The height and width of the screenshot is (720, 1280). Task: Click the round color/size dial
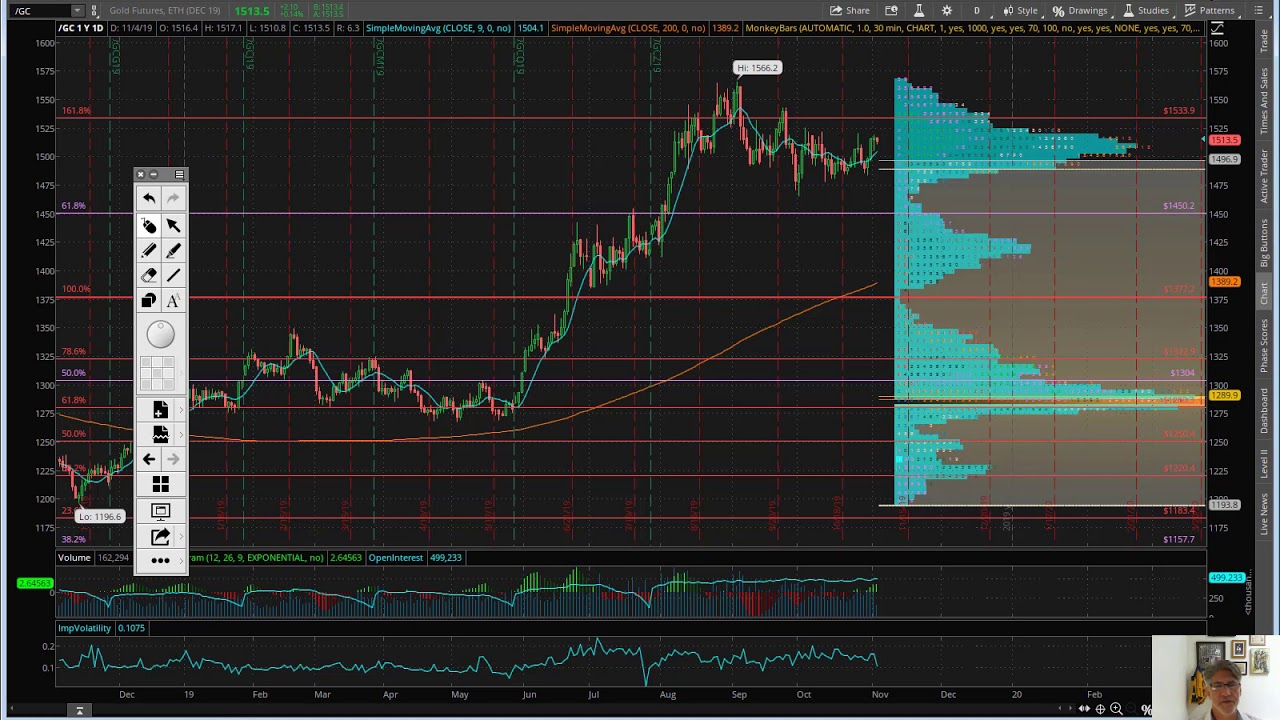[x=160, y=335]
